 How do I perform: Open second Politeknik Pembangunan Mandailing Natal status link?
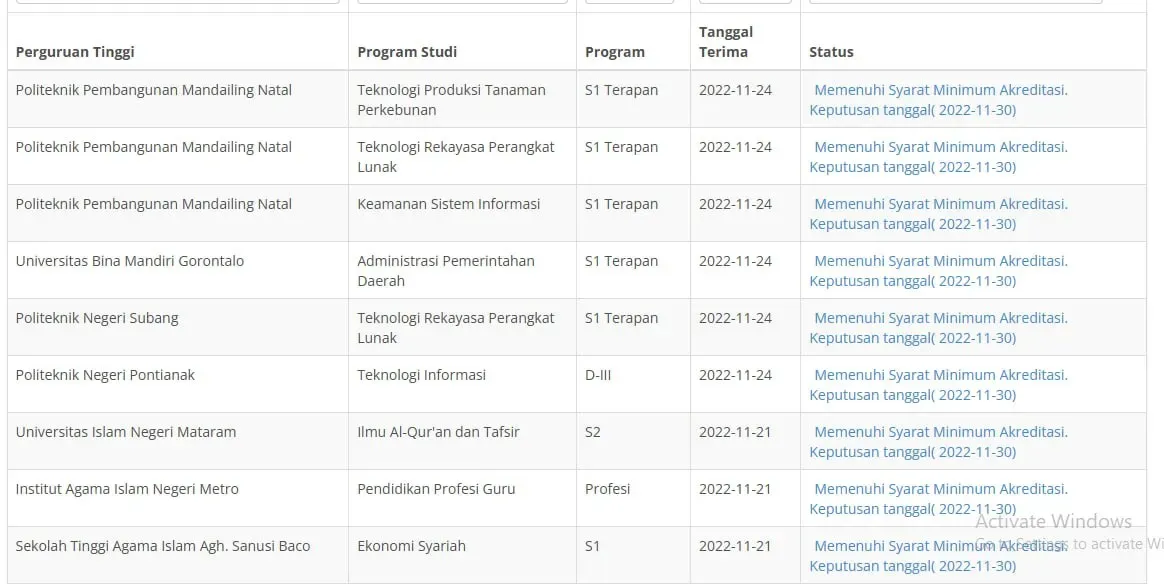(939, 156)
